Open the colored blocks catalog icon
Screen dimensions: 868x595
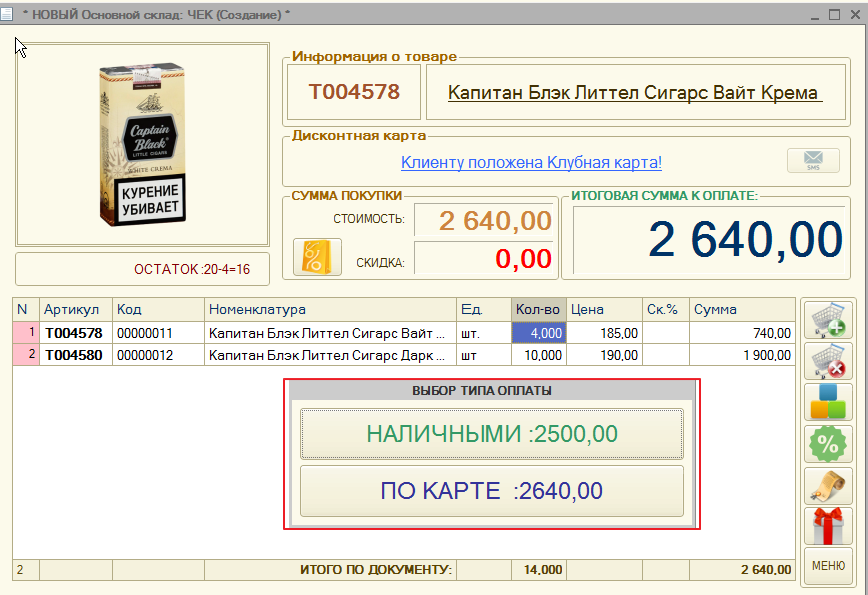[828, 402]
